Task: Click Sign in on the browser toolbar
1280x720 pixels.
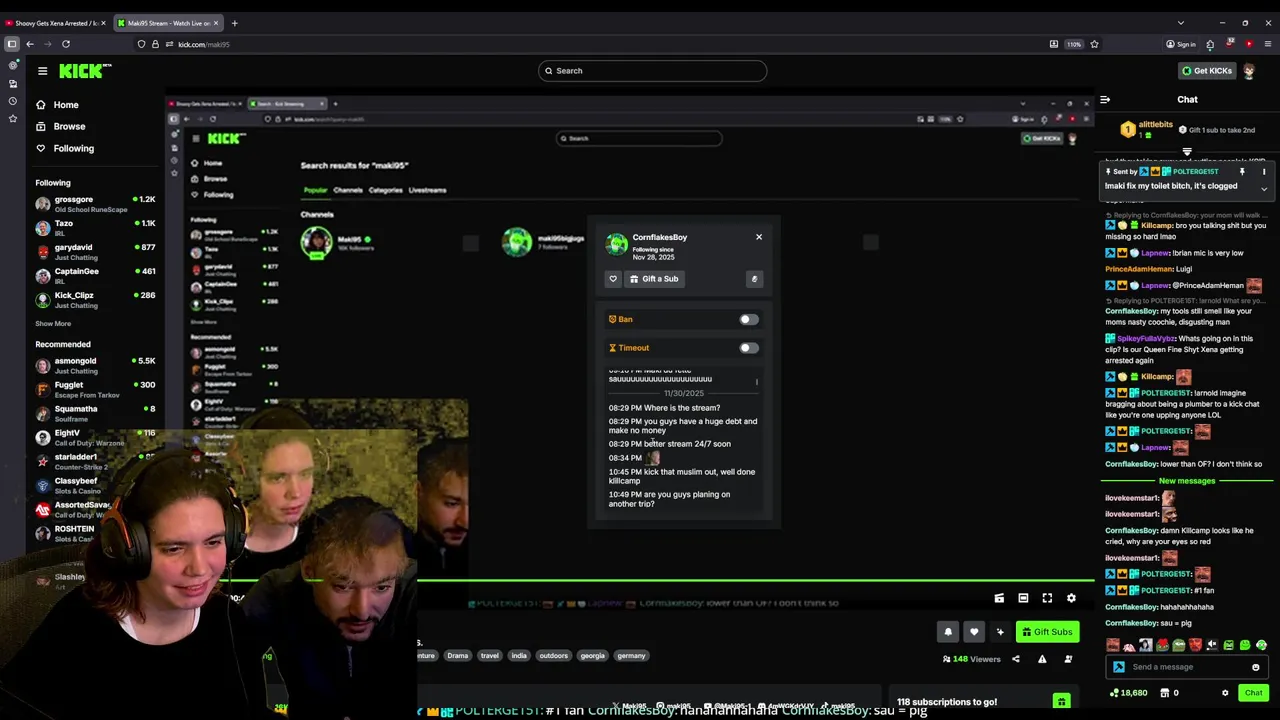Action: coord(1180,44)
